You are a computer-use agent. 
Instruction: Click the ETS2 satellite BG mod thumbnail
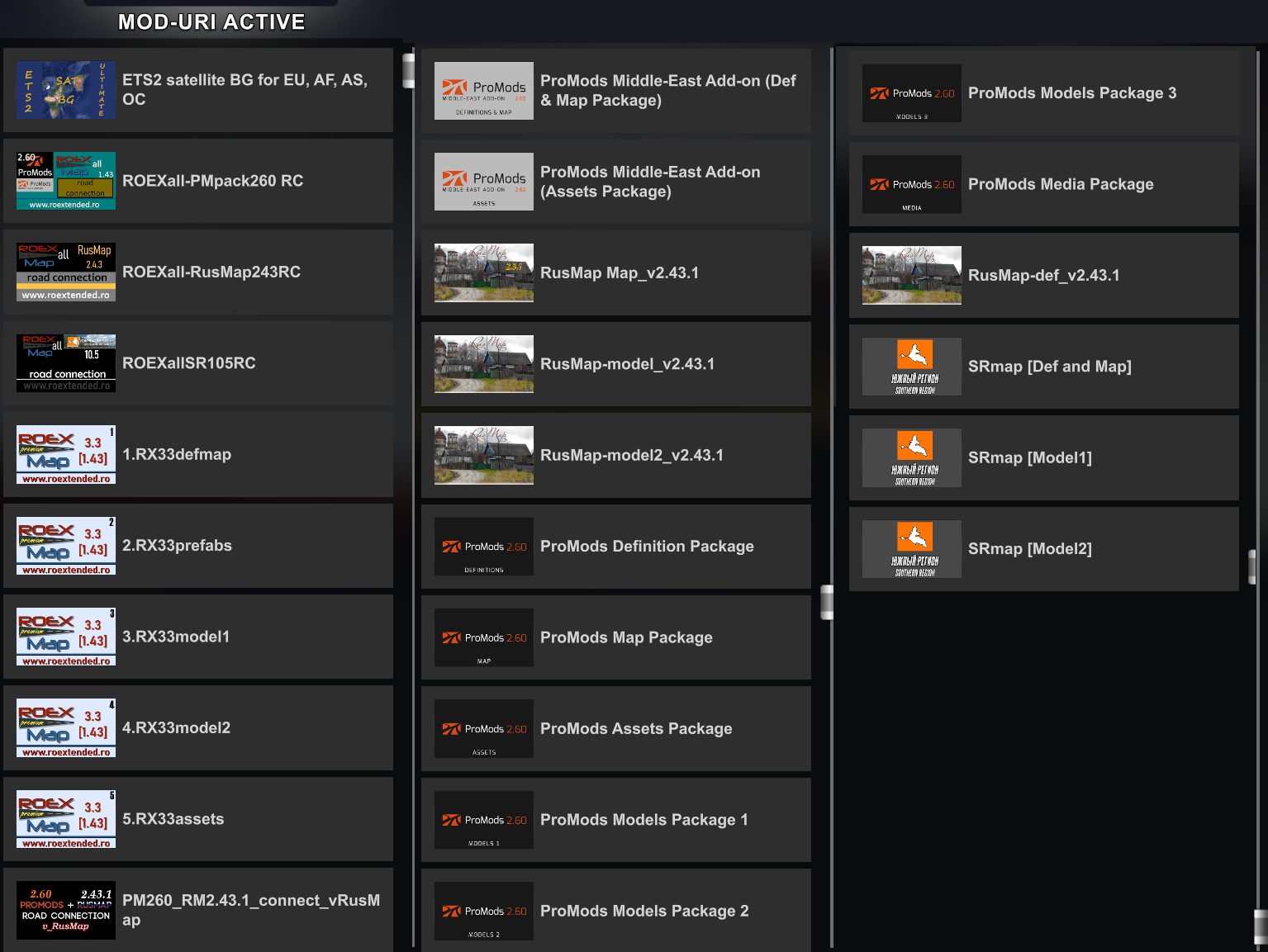(66, 90)
